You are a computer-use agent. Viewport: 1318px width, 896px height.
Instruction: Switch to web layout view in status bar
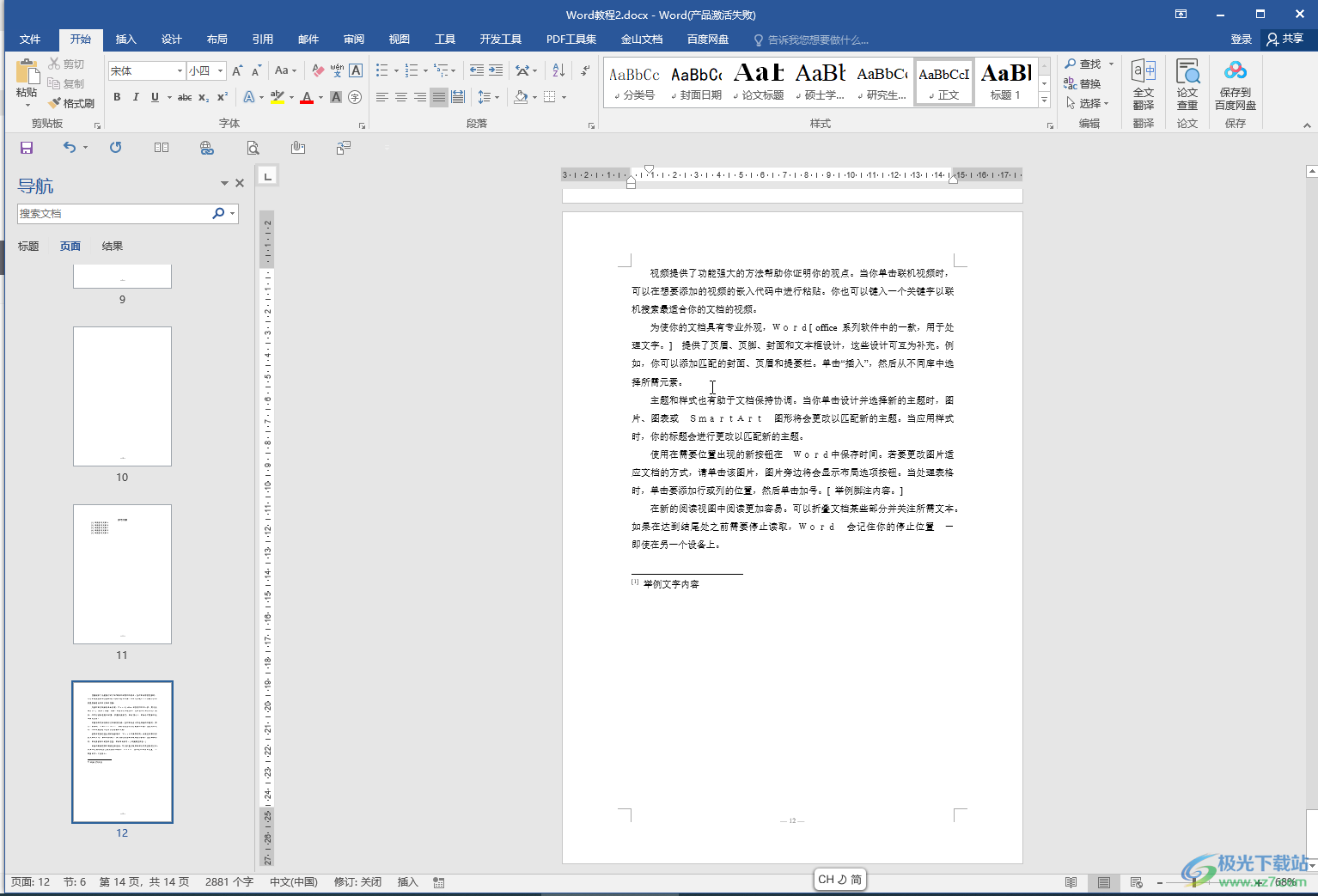1137,882
